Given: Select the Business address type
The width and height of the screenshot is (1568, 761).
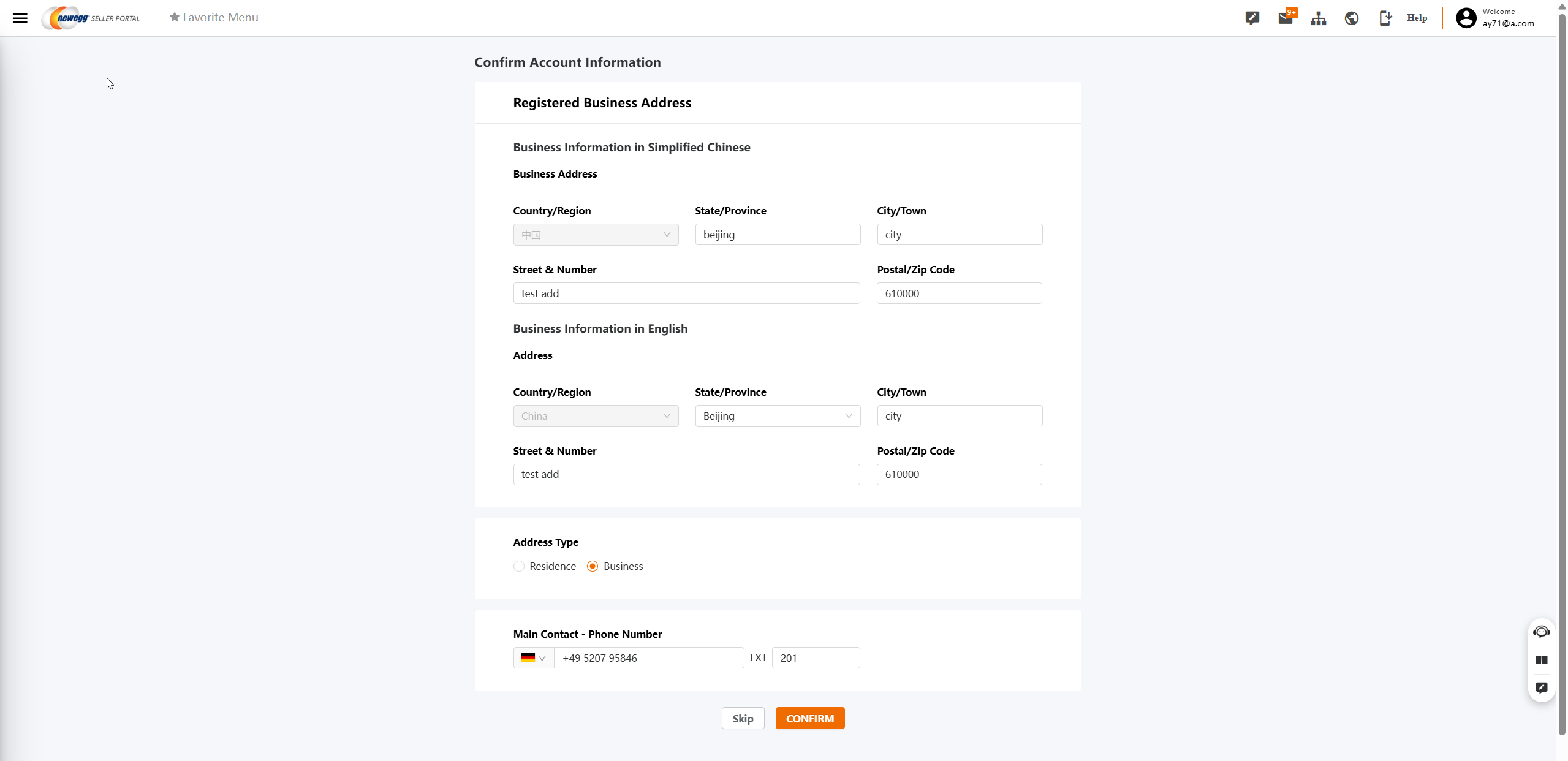Looking at the screenshot, I should [x=592, y=566].
